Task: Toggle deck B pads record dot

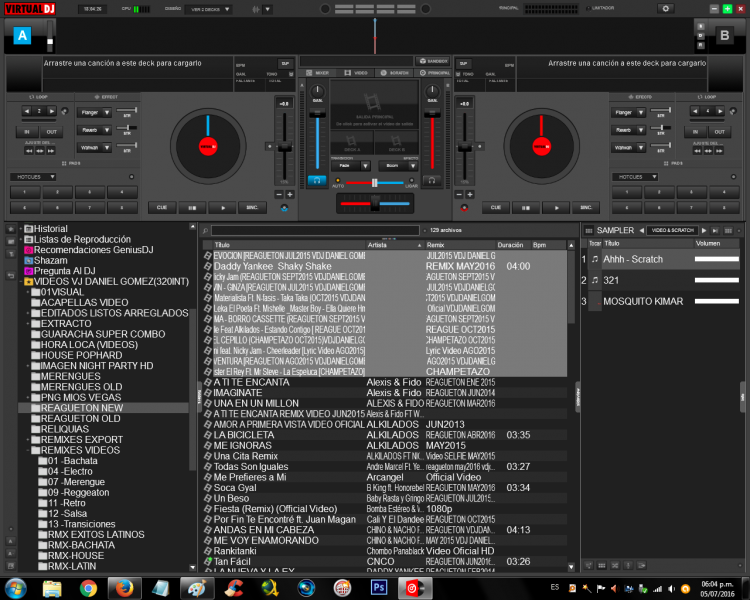Action: click(733, 177)
